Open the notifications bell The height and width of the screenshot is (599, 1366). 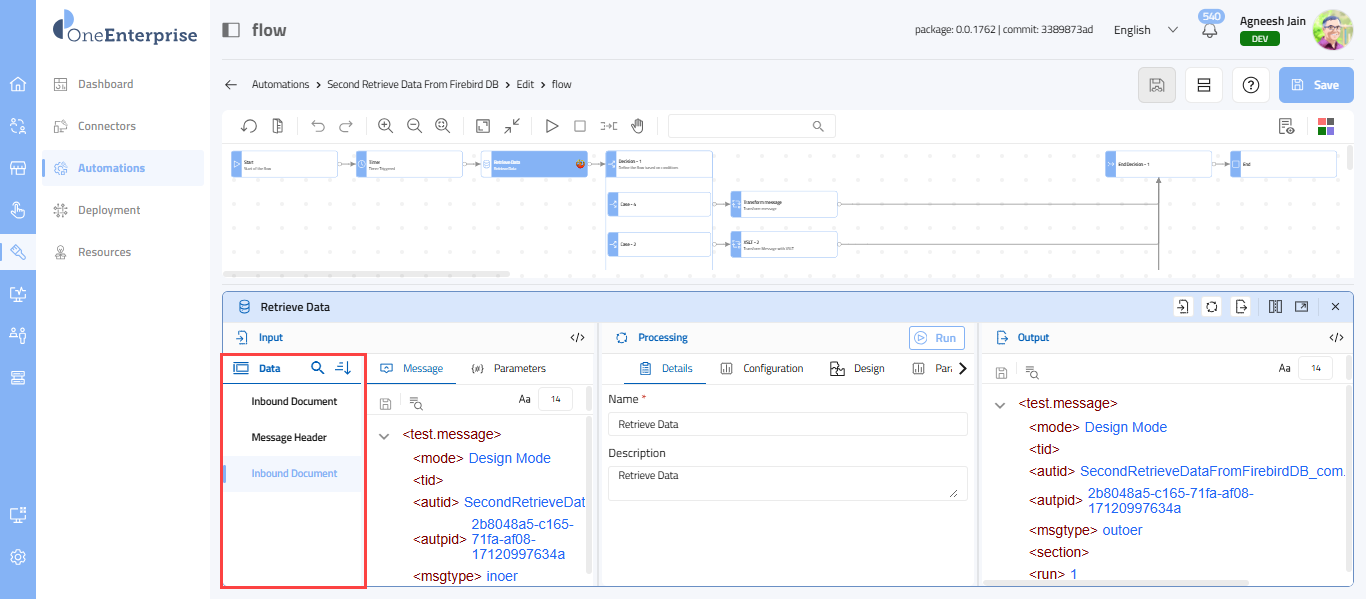click(1210, 30)
